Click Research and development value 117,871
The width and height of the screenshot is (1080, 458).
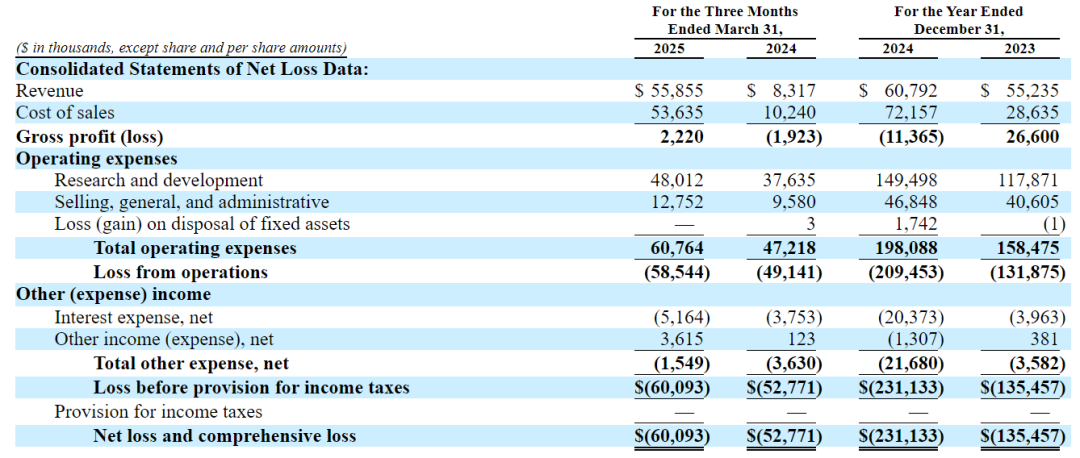[x=1028, y=180]
